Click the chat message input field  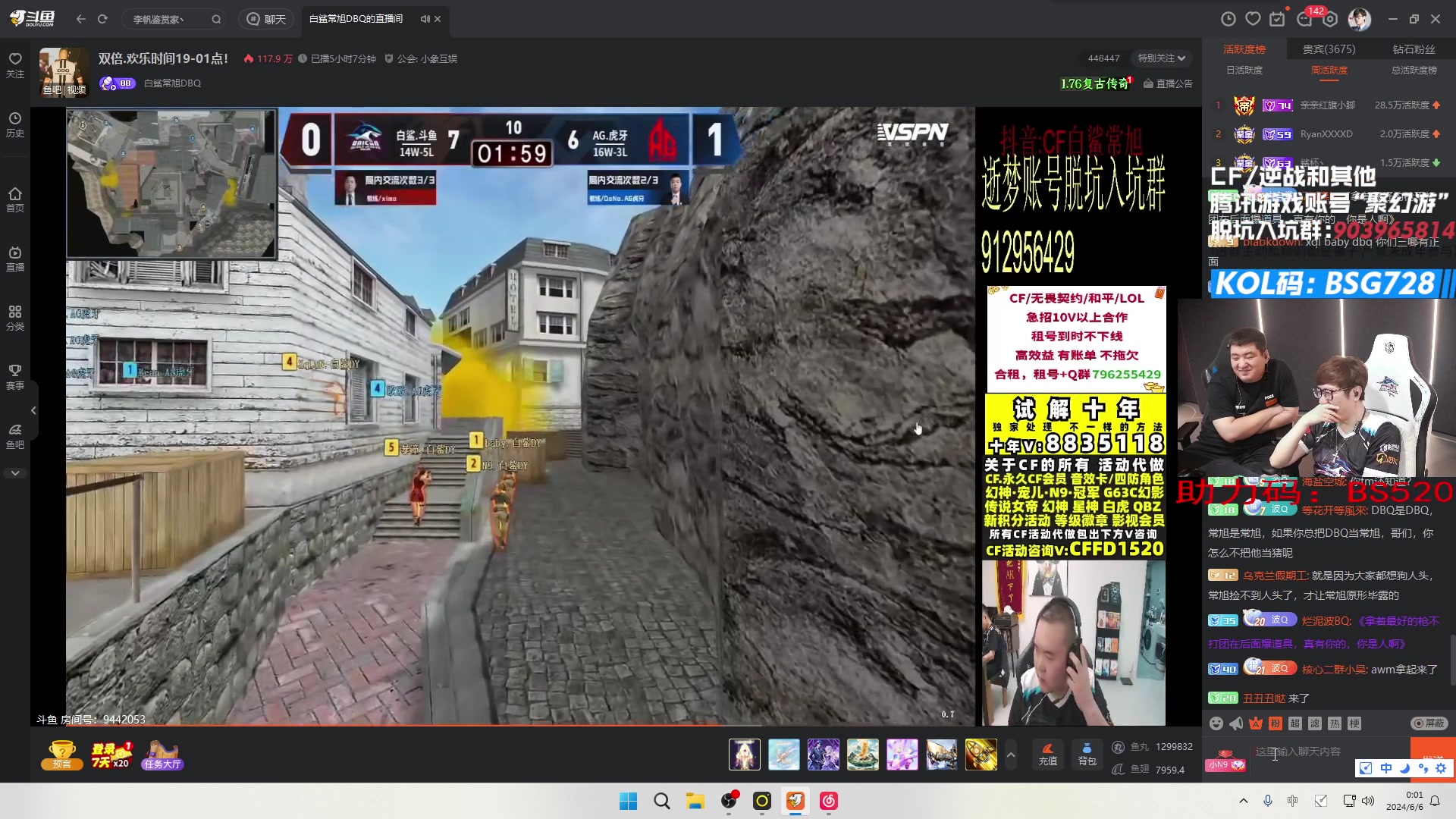pyautogui.click(x=1329, y=752)
